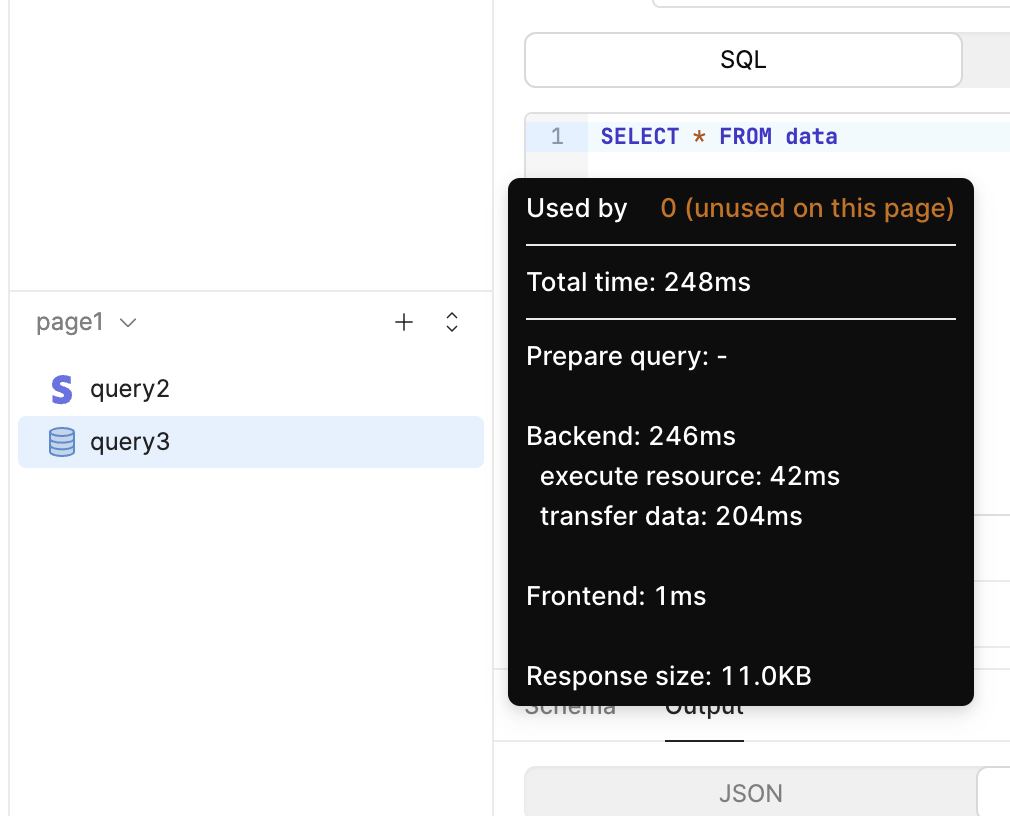Click the Stripe icon beside query2
This screenshot has height=816, width=1010.
(62, 389)
